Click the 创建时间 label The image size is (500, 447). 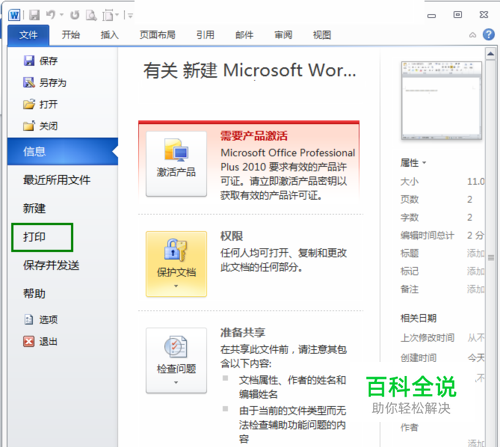[x=419, y=358]
